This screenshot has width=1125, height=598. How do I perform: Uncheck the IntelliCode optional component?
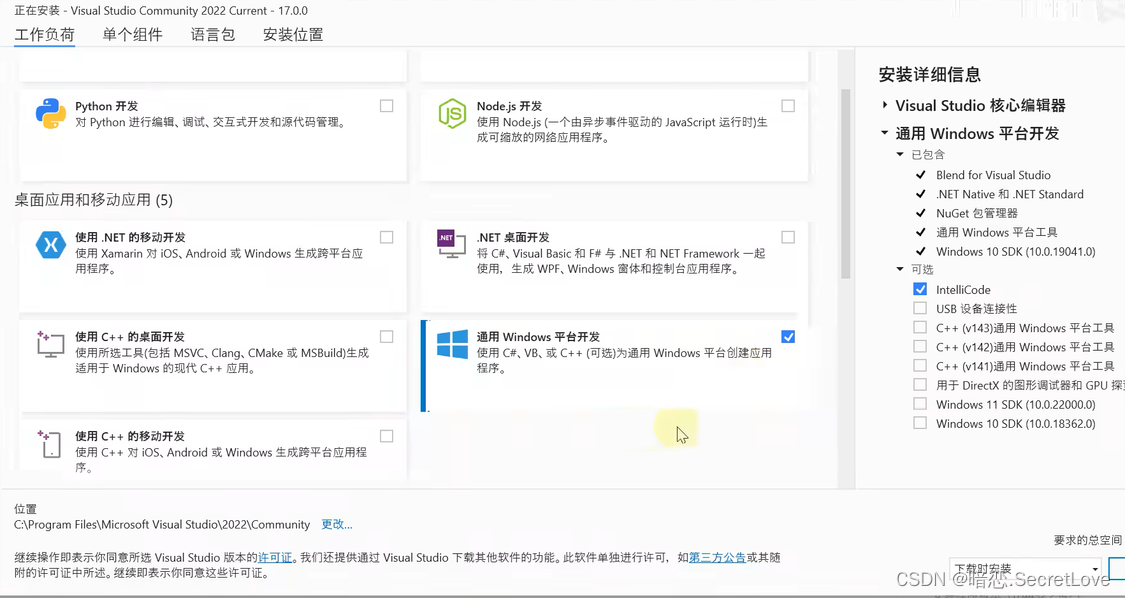point(920,289)
